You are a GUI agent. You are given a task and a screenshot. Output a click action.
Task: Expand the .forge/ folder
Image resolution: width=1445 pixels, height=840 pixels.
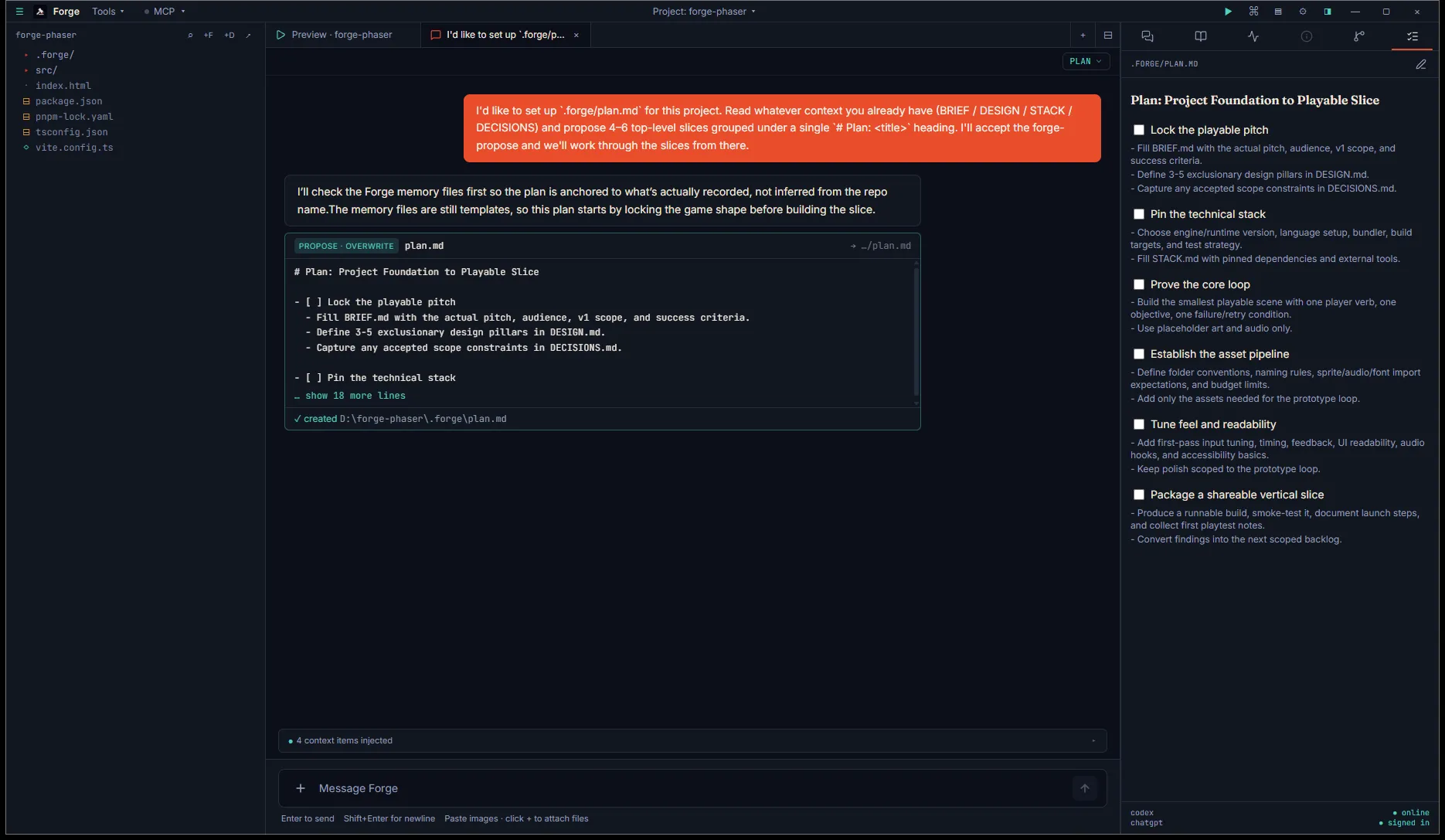click(x=54, y=55)
